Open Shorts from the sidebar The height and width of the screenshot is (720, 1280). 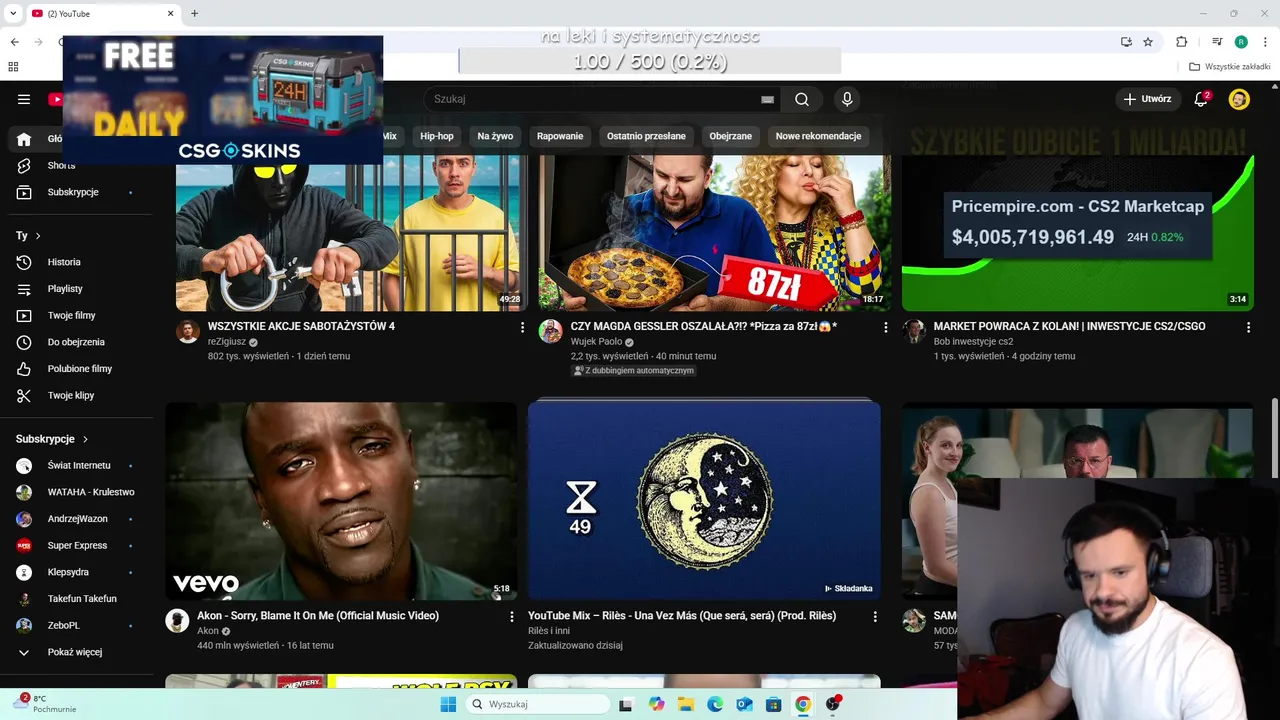point(61,165)
